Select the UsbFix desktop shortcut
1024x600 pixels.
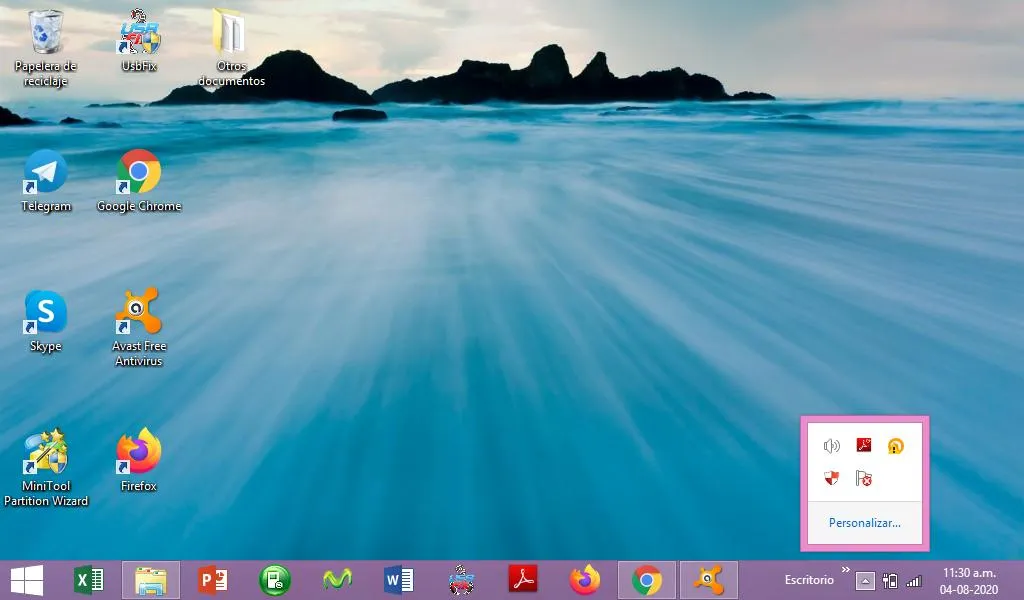139,34
